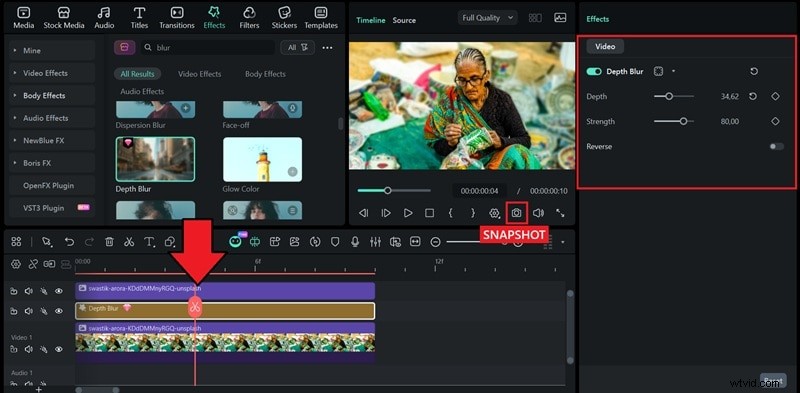Mute the Video 1 track
This screenshot has height=393, width=800.
pyautogui.click(x=29, y=349)
